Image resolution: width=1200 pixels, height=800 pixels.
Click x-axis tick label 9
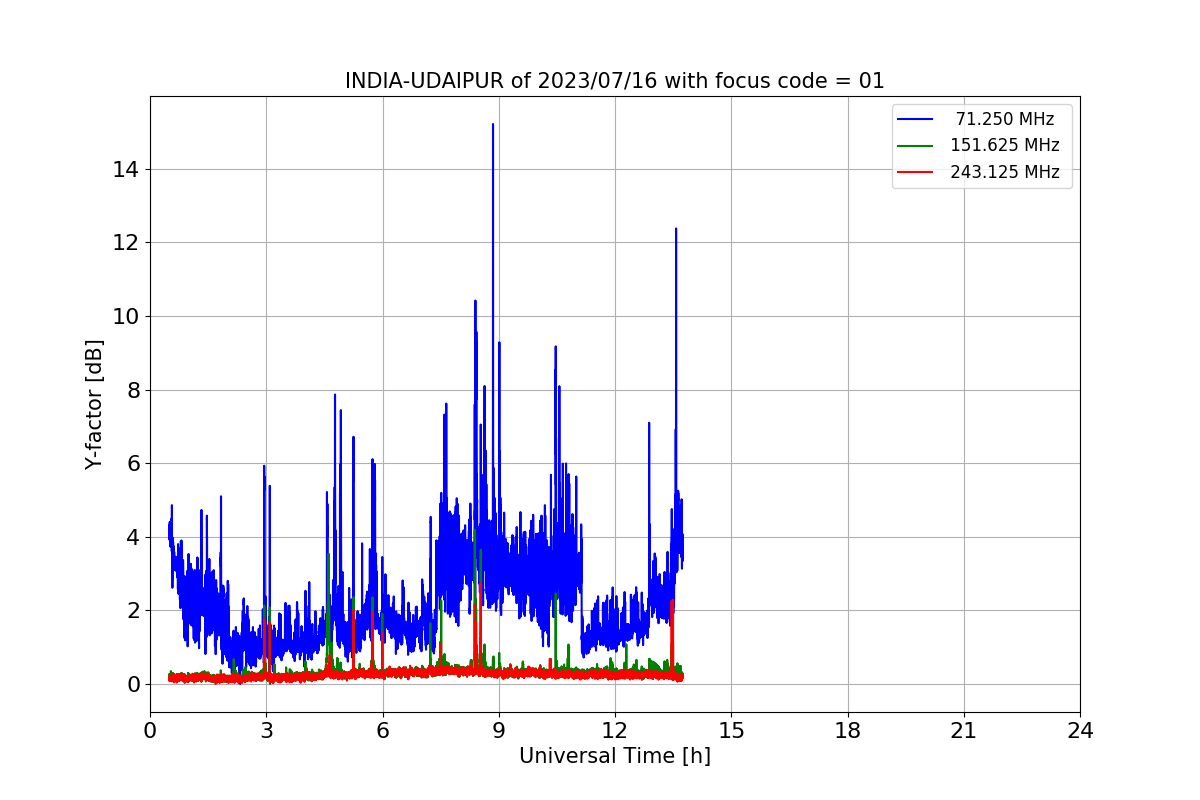tap(499, 731)
